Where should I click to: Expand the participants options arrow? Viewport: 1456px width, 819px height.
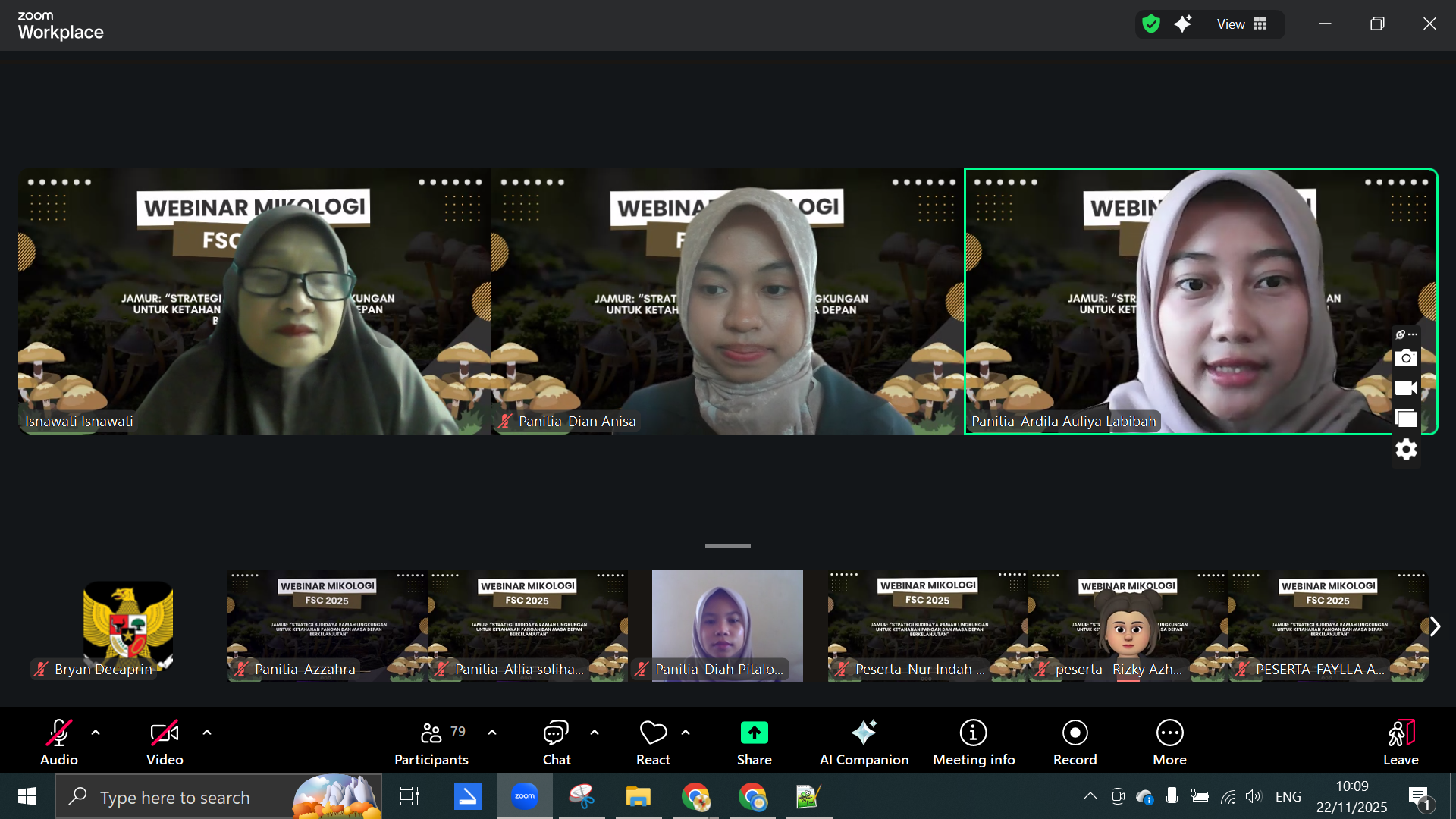coord(492,733)
